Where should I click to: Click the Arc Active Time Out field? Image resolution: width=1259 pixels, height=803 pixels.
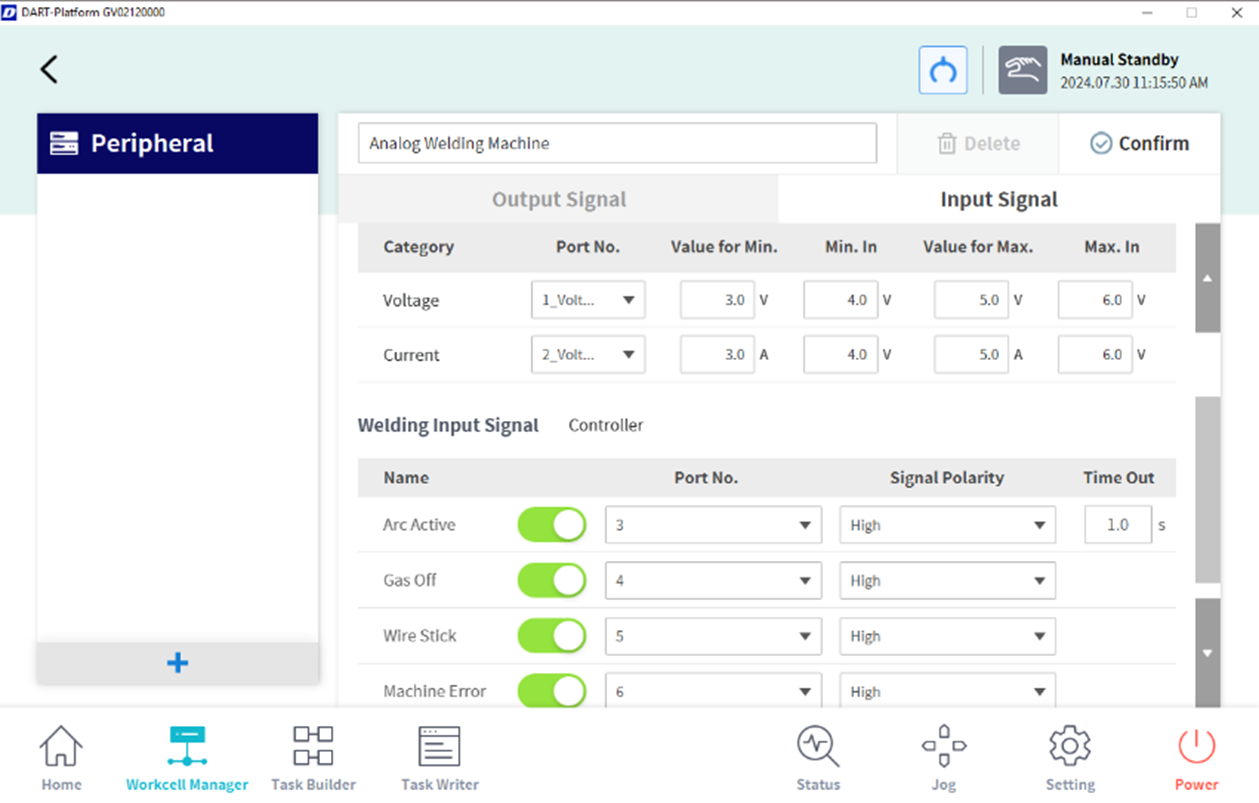pyautogui.click(x=1117, y=525)
